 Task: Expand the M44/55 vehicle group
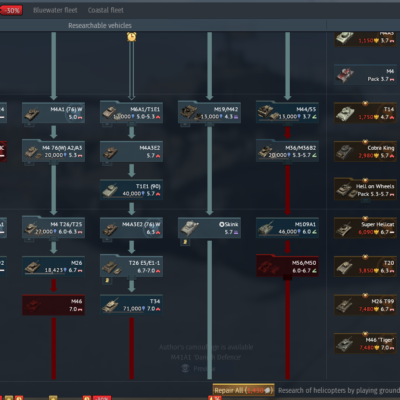click(x=287, y=113)
